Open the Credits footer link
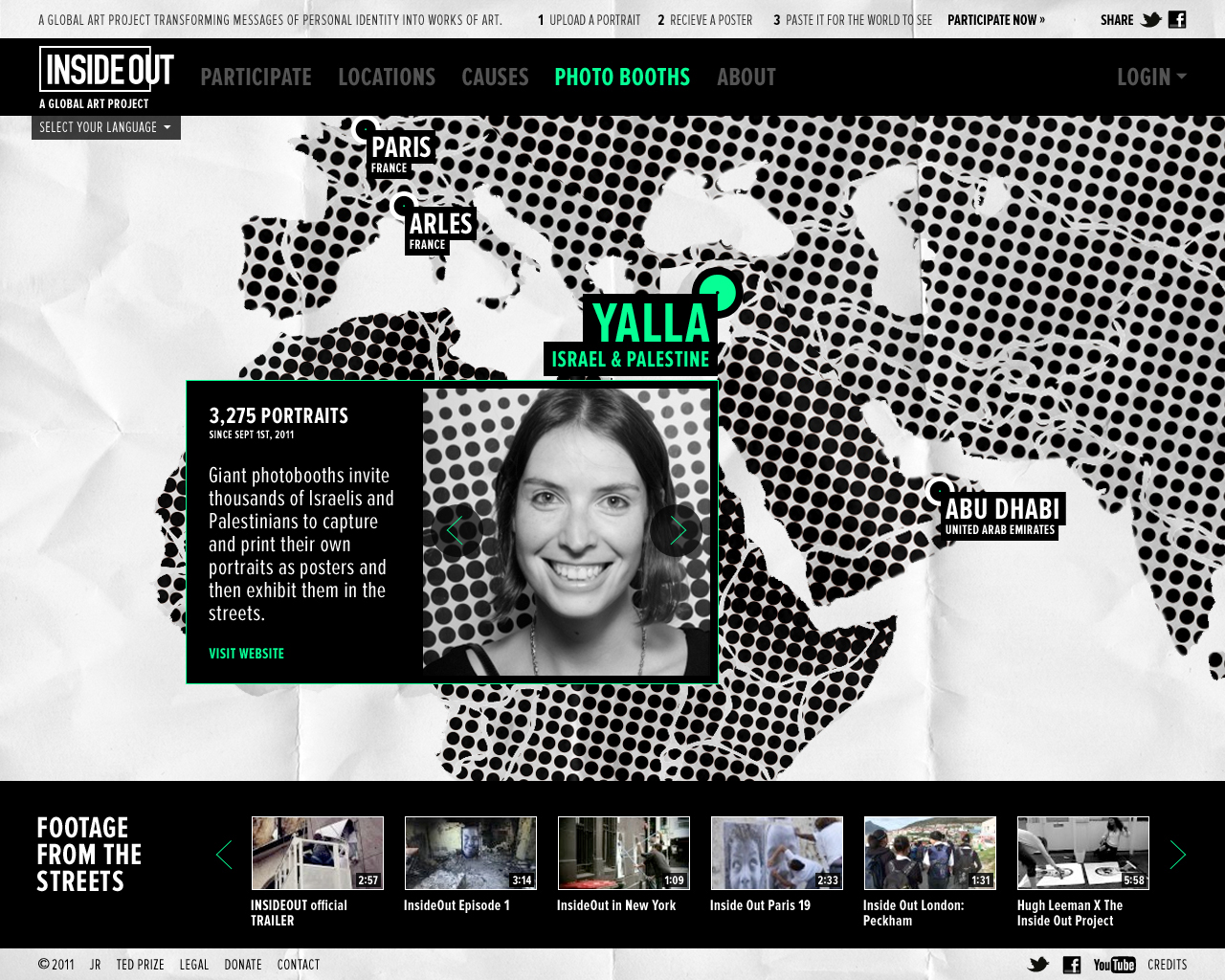The height and width of the screenshot is (980, 1225). (x=1167, y=965)
